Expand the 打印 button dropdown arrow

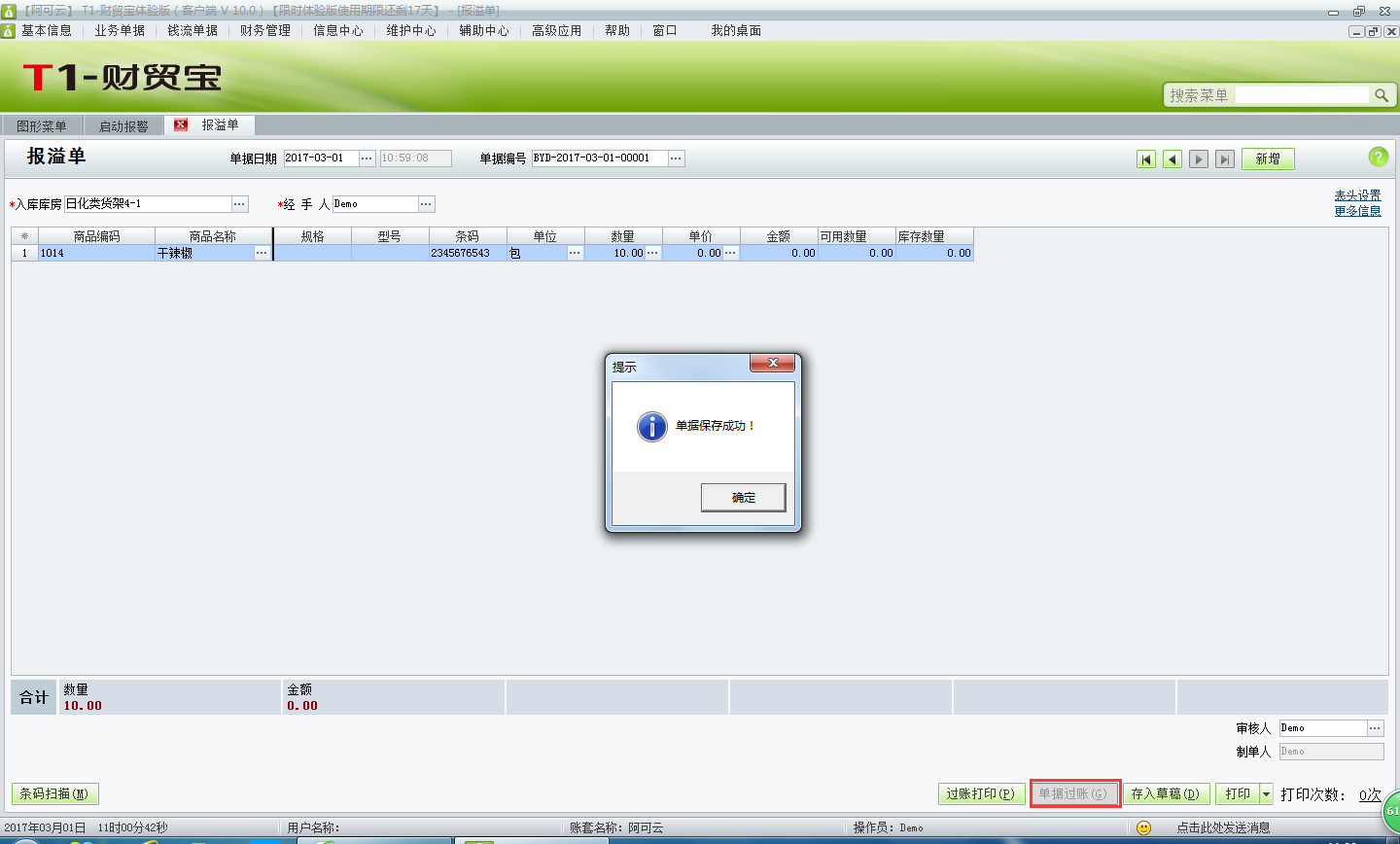coord(1266,794)
